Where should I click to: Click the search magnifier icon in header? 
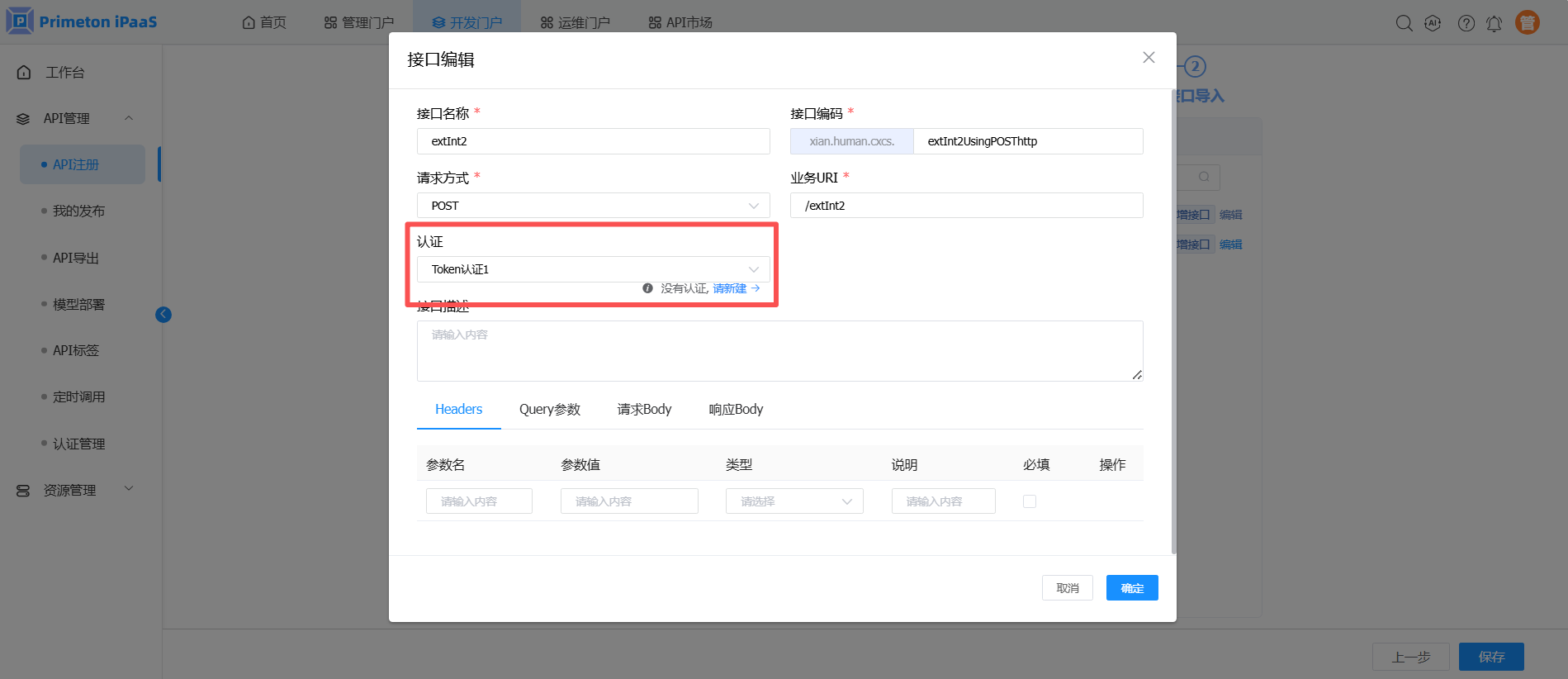[1404, 23]
